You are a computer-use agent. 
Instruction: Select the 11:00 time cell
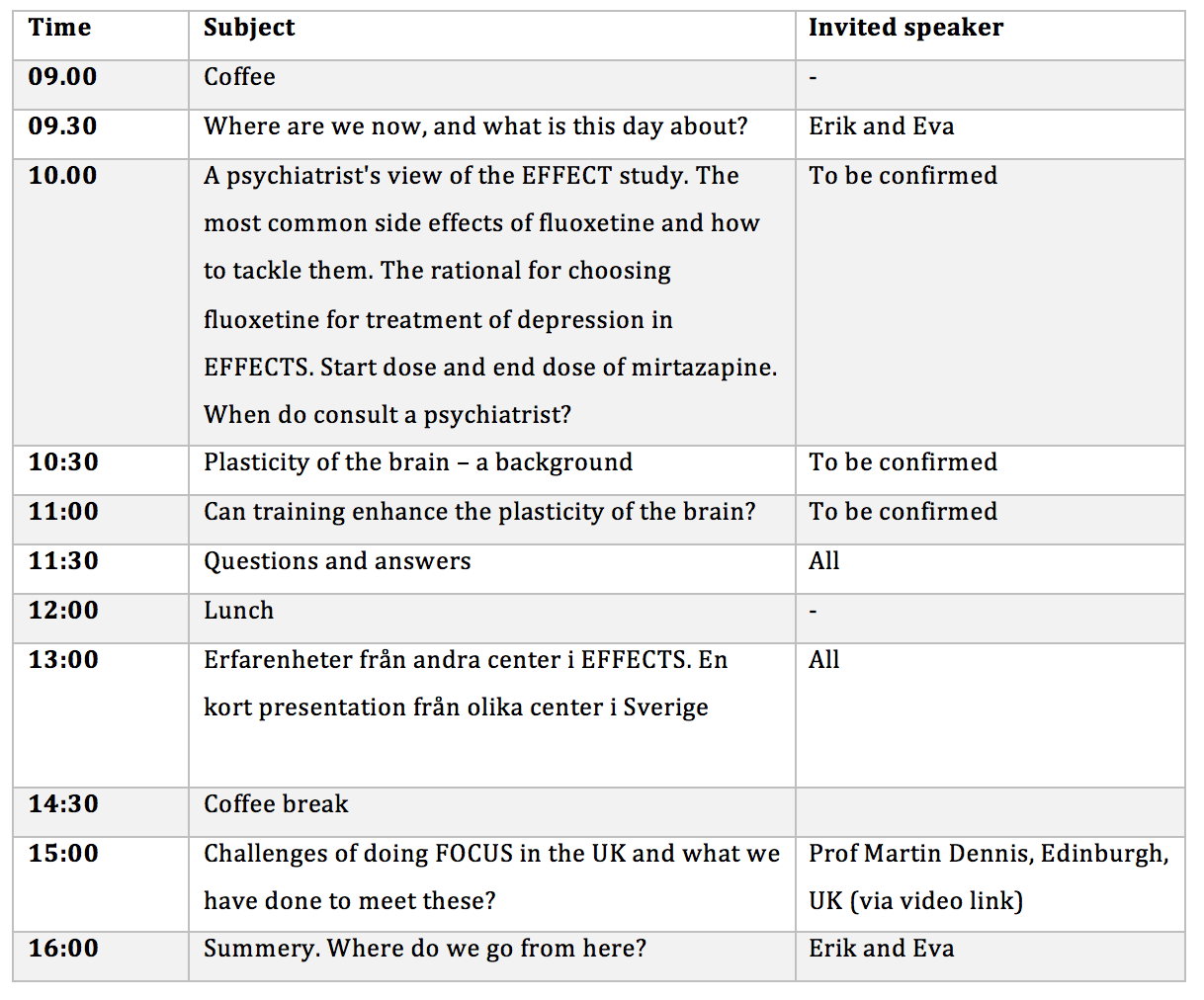pyautogui.click(x=101, y=520)
